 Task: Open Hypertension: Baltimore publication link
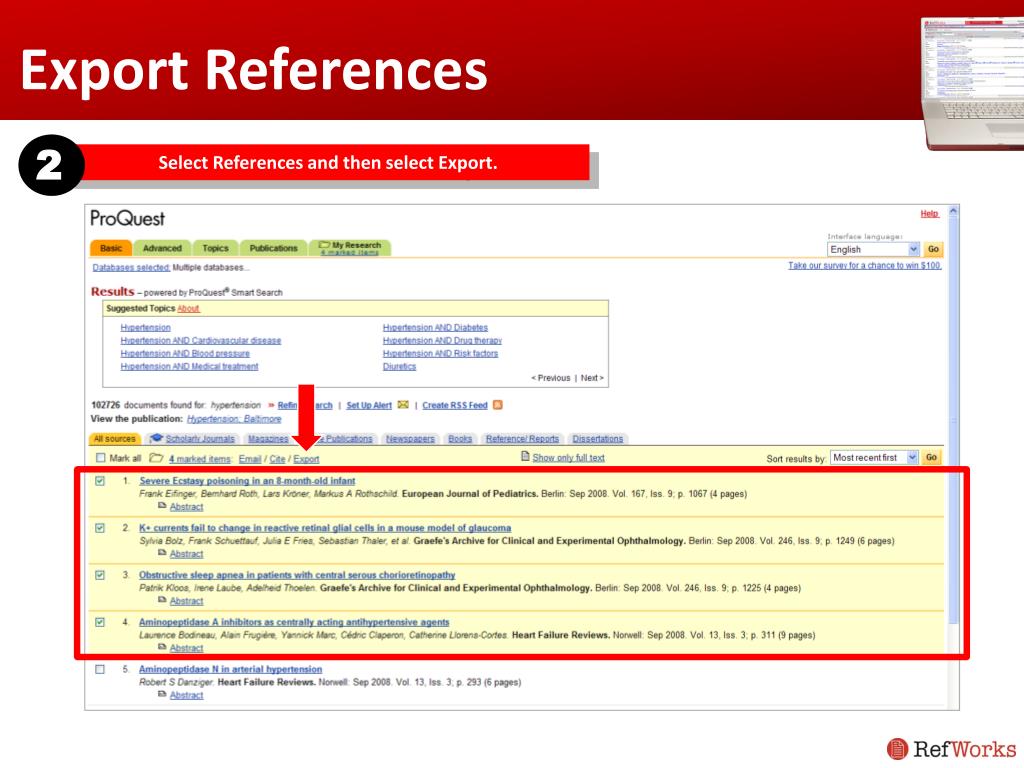(x=234, y=419)
